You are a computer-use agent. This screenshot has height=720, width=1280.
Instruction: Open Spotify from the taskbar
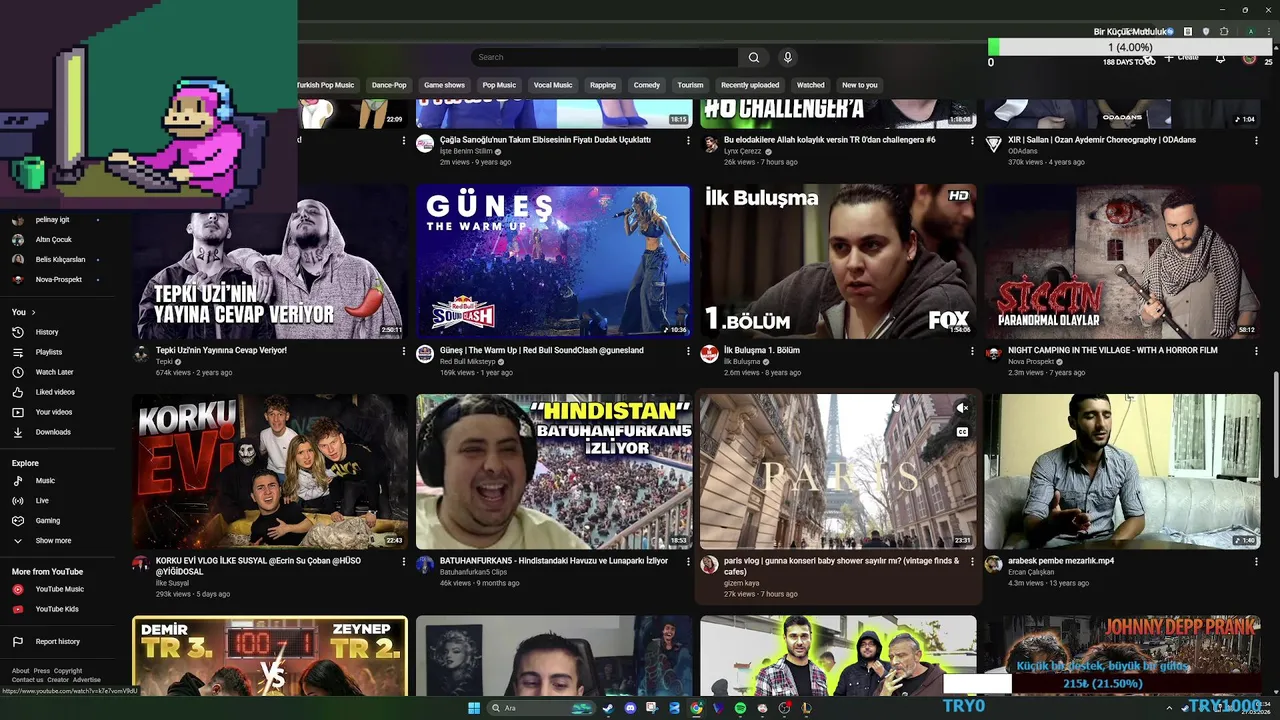click(x=740, y=708)
